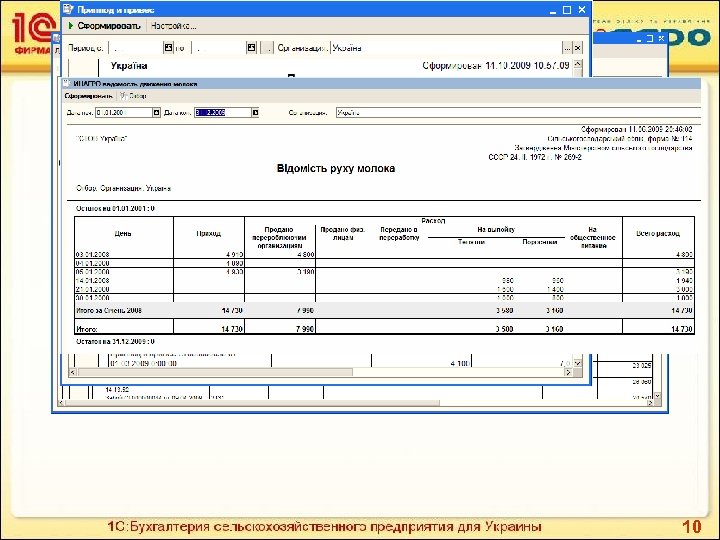
Task: Click the right arrow of the rearmost window's horizontal scrollbar
Action: (650, 403)
